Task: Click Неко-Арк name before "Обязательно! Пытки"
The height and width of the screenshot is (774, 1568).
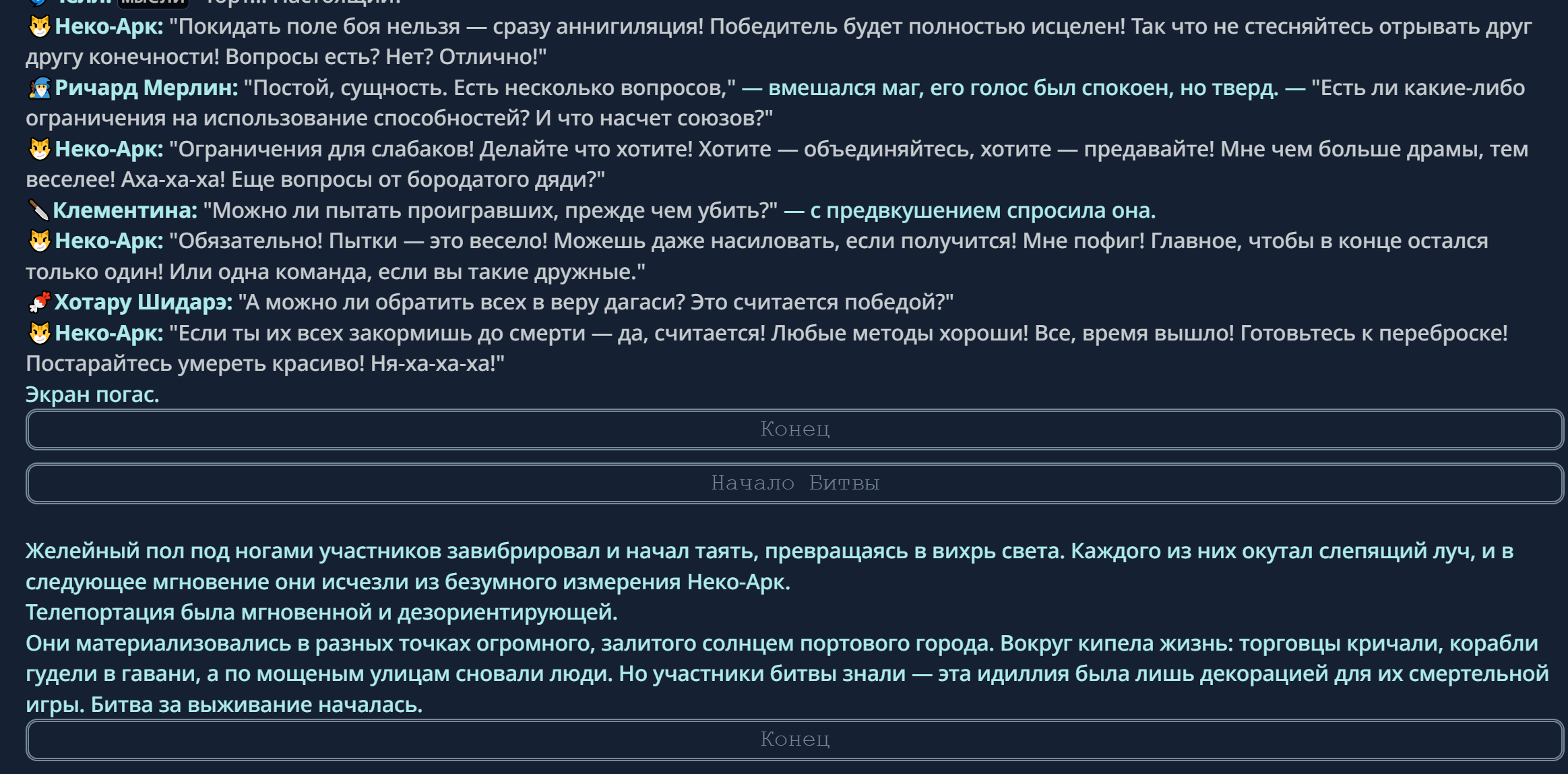Action: tap(109, 241)
